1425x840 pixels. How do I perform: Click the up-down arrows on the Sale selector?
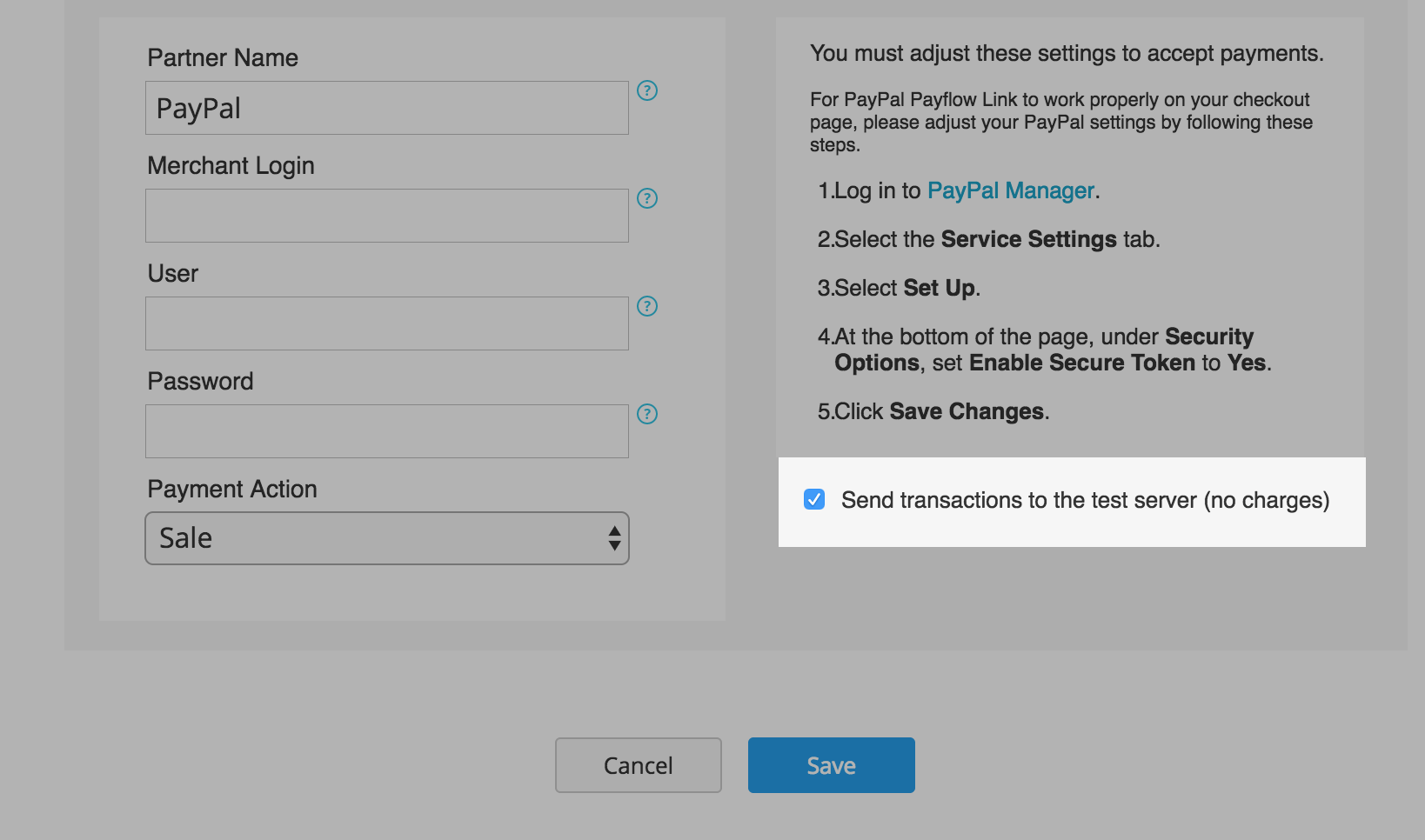[614, 538]
